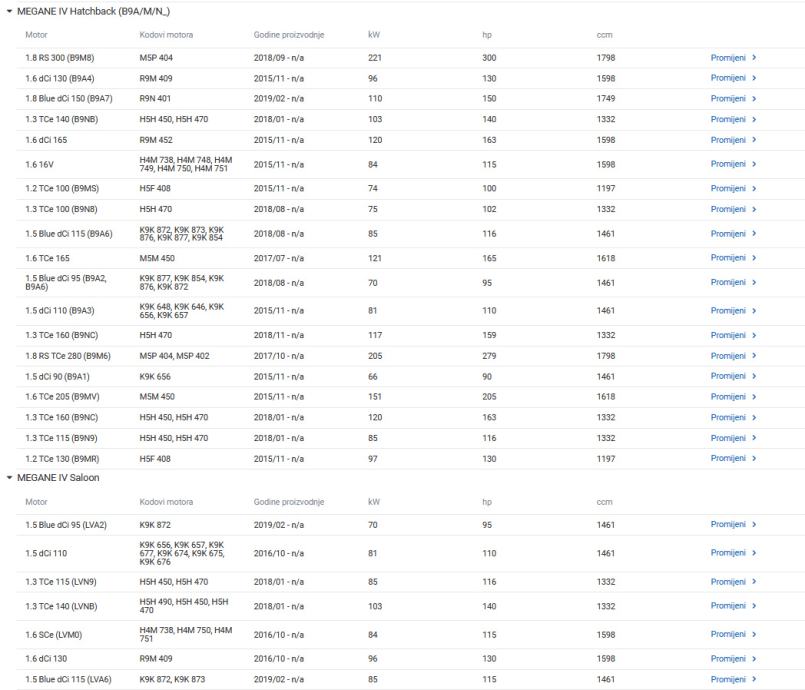Select the 221 kW value

(375, 58)
